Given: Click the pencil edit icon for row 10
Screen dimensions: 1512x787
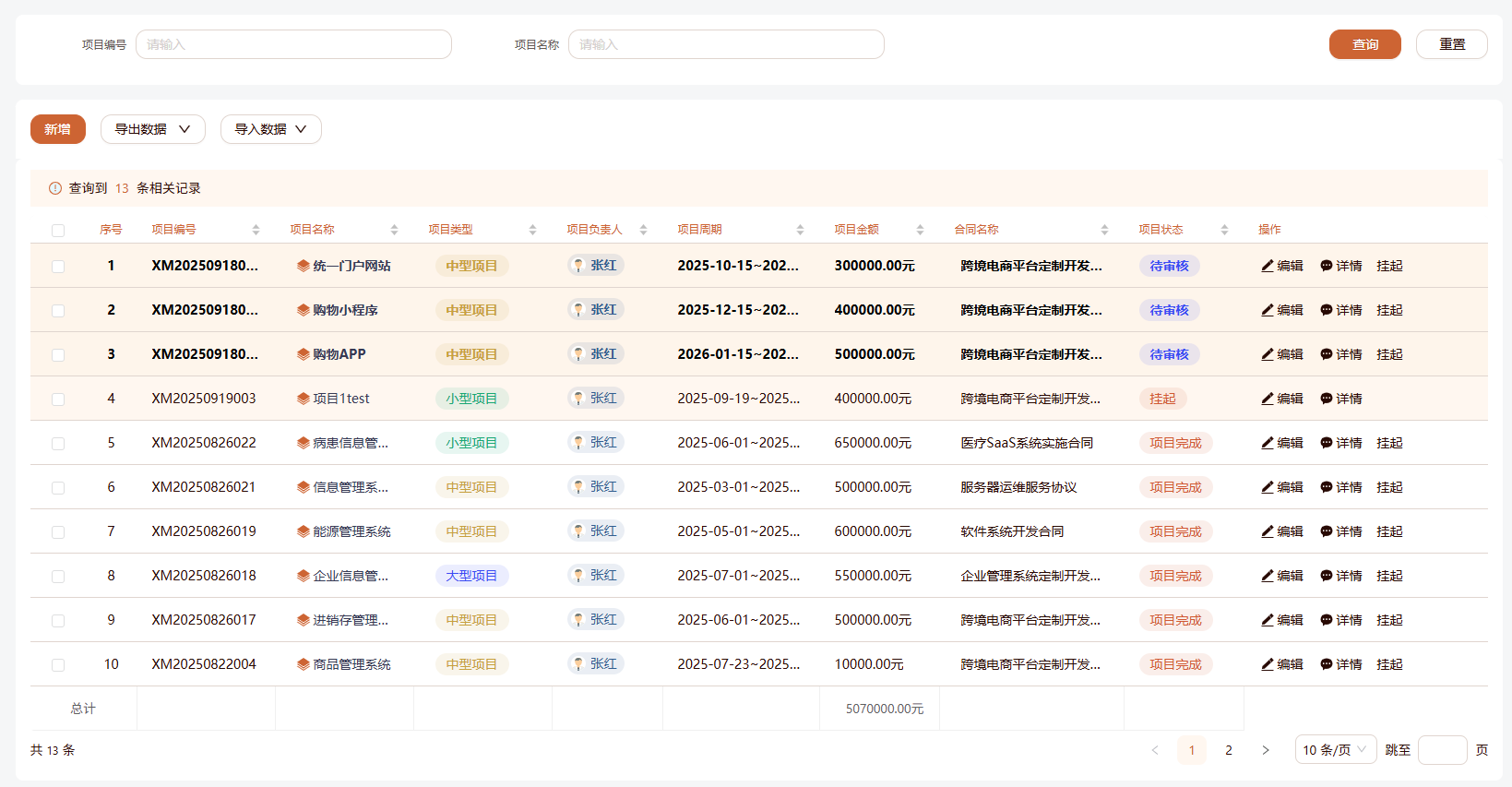Looking at the screenshot, I should [x=1268, y=664].
